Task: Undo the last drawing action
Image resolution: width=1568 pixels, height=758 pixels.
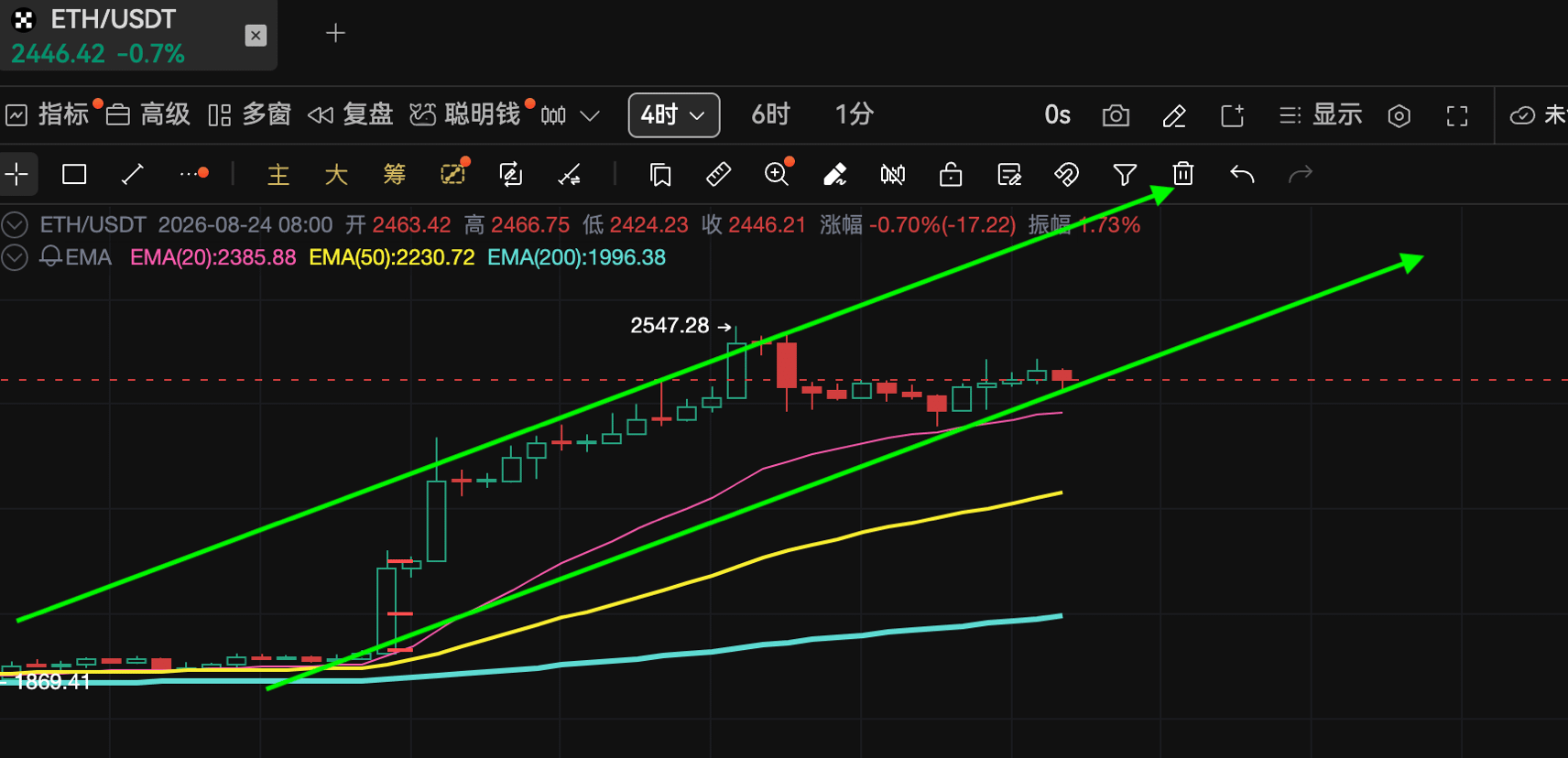Action: click(1242, 174)
